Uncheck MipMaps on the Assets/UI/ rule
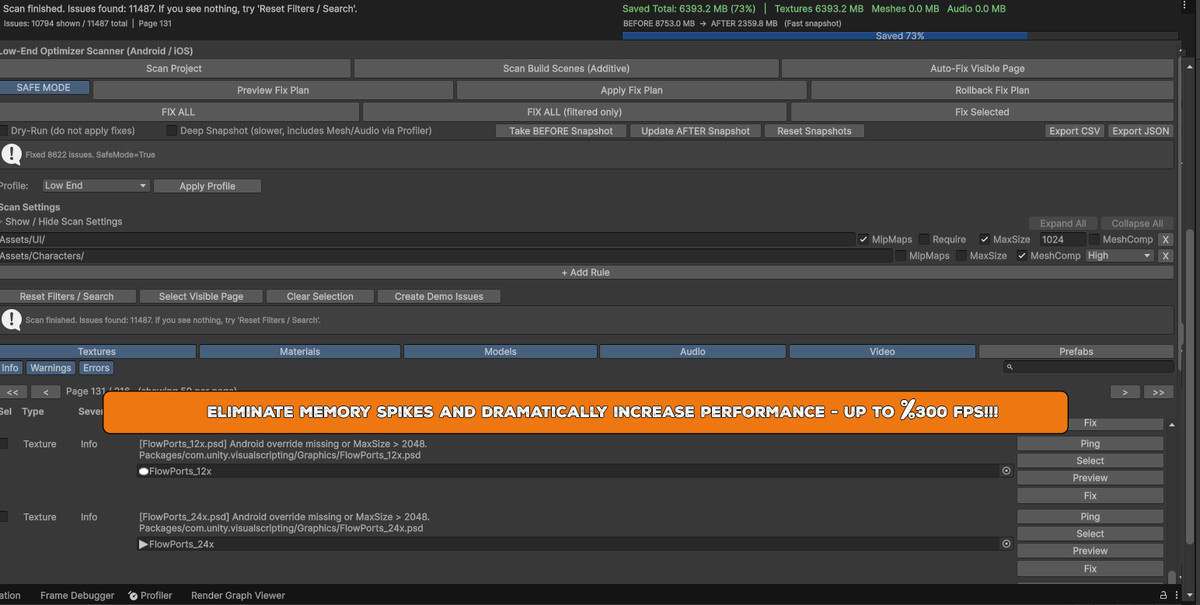1200x605 pixels. [x=862, y=239]
